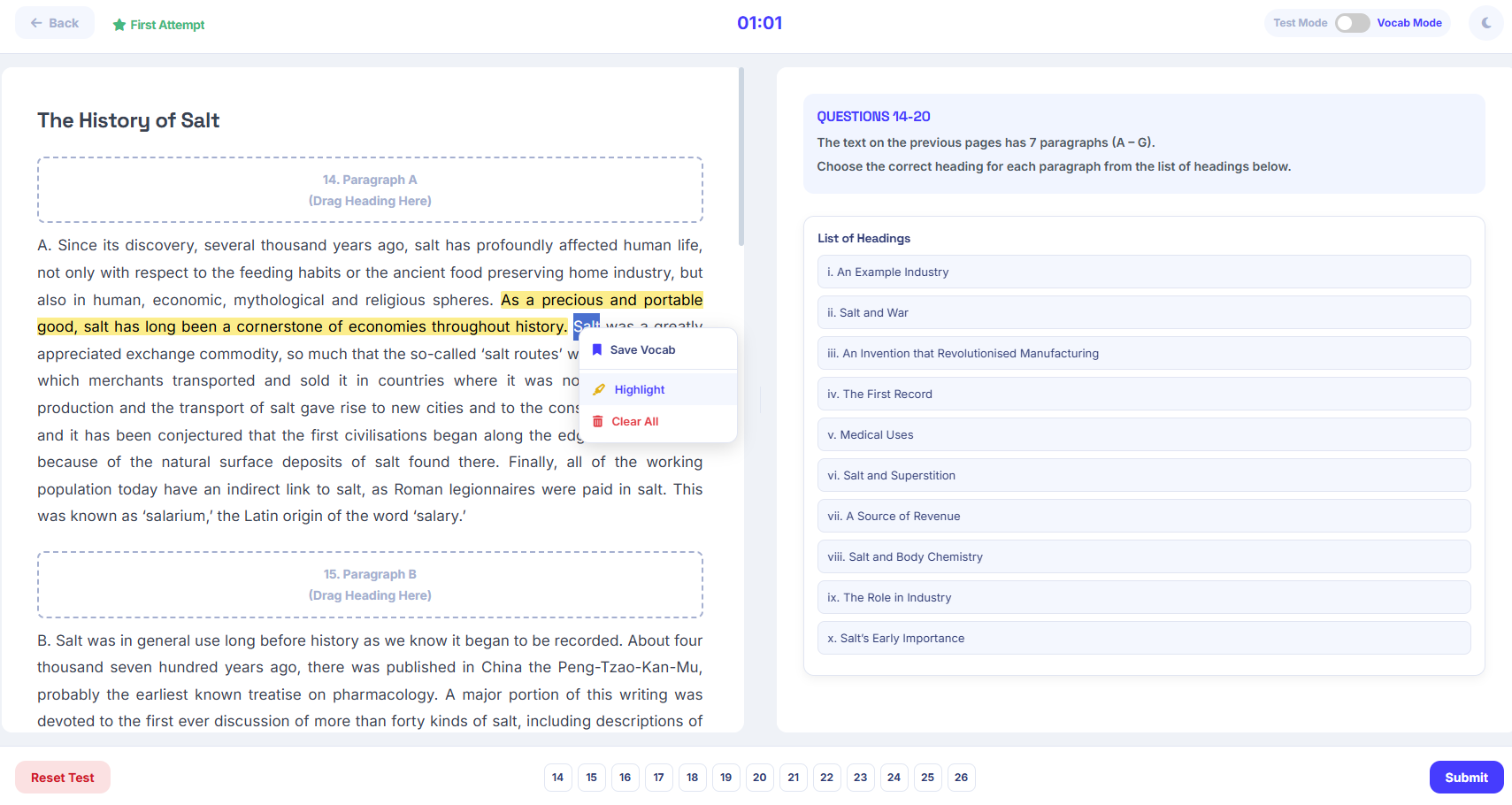The width and height of the screenshot is (1512, 805).
Task: Select Highlight from the context menu
Action: [x=639, y=389]
